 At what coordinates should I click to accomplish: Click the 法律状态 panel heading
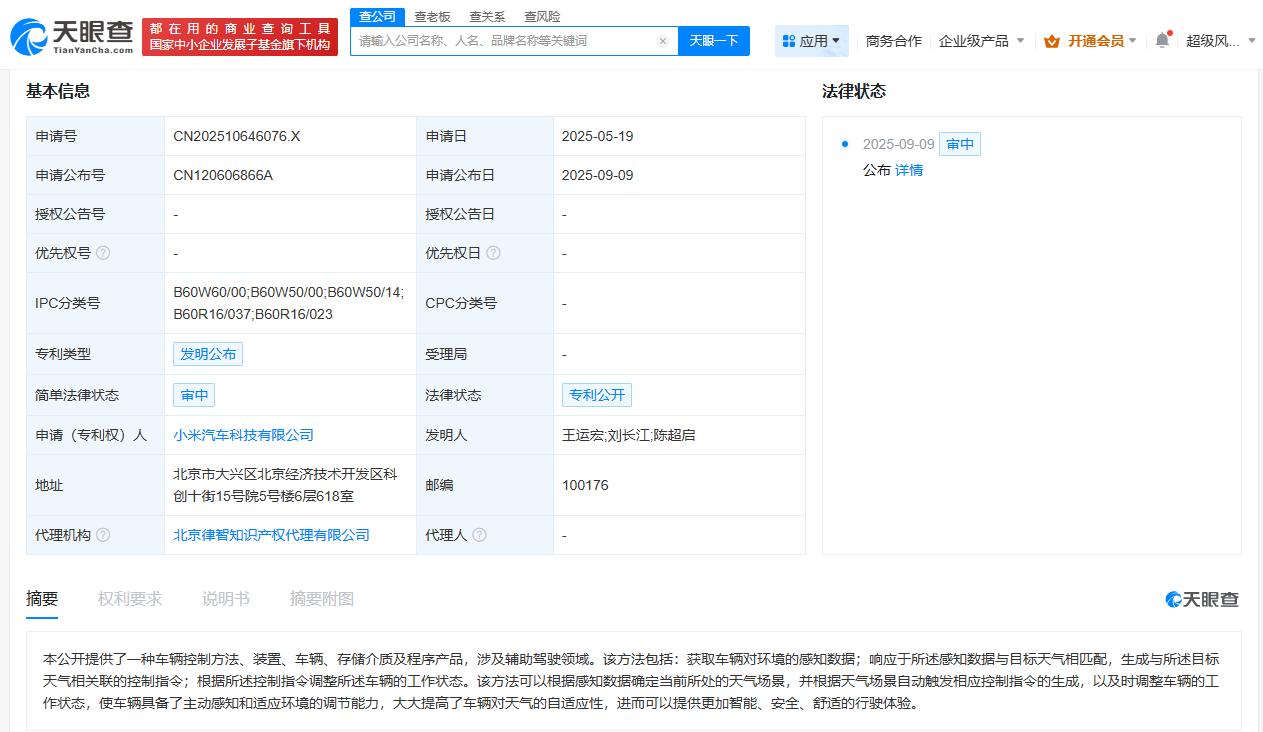854,91
